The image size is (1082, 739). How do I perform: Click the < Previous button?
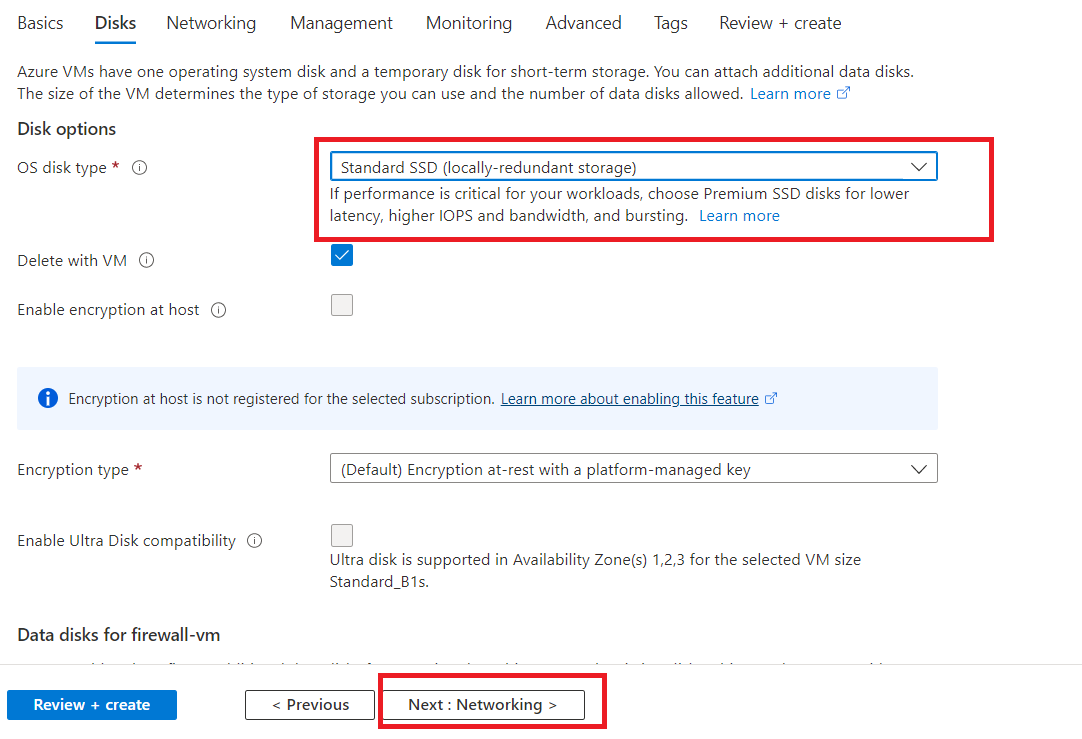pyautogui.click(x=310, y=705)
